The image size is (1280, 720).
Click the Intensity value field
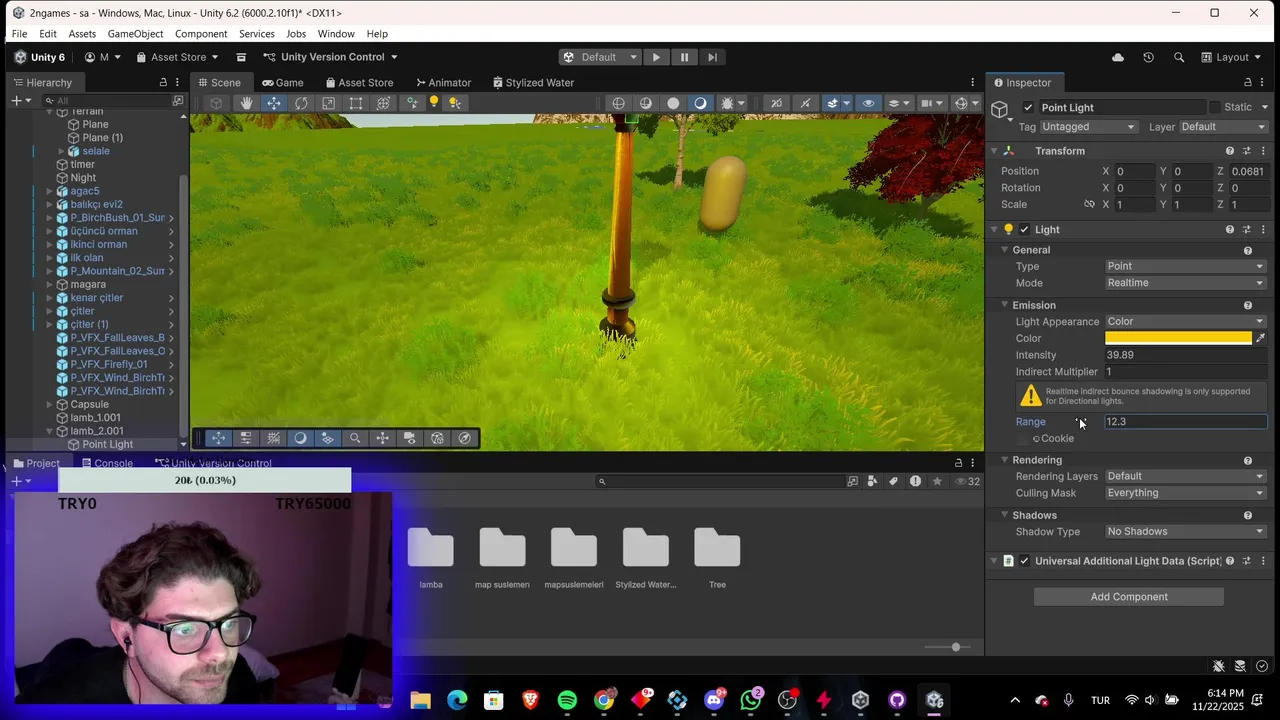tap(1185, 355)
